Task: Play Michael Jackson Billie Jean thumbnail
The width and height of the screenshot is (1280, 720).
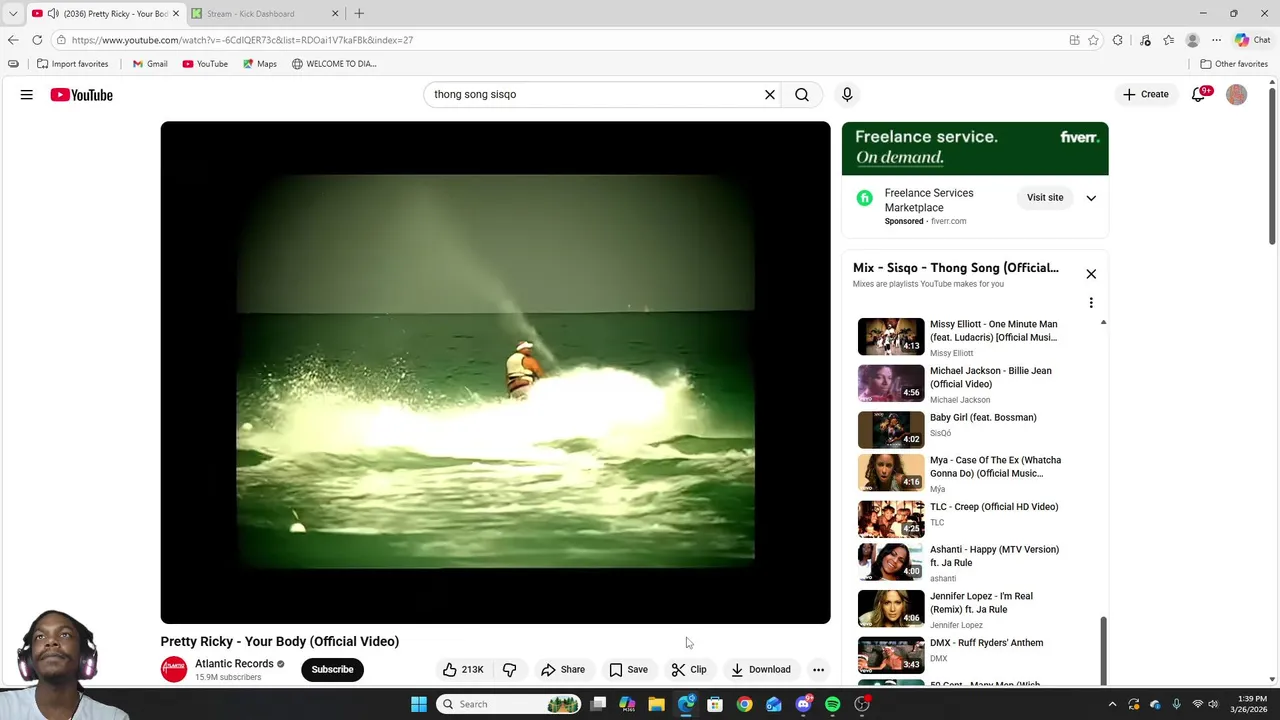Action: [891, 384]
